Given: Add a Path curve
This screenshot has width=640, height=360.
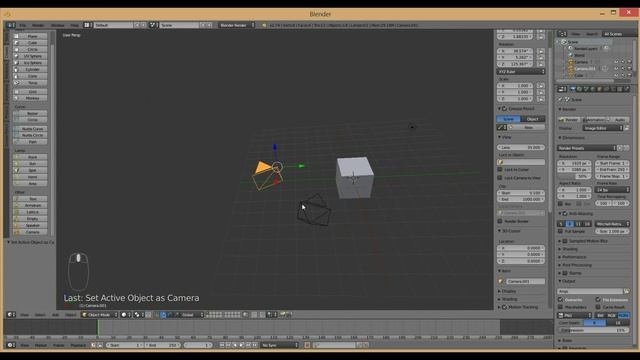Looking at the screenshot, I should (30, 142).
